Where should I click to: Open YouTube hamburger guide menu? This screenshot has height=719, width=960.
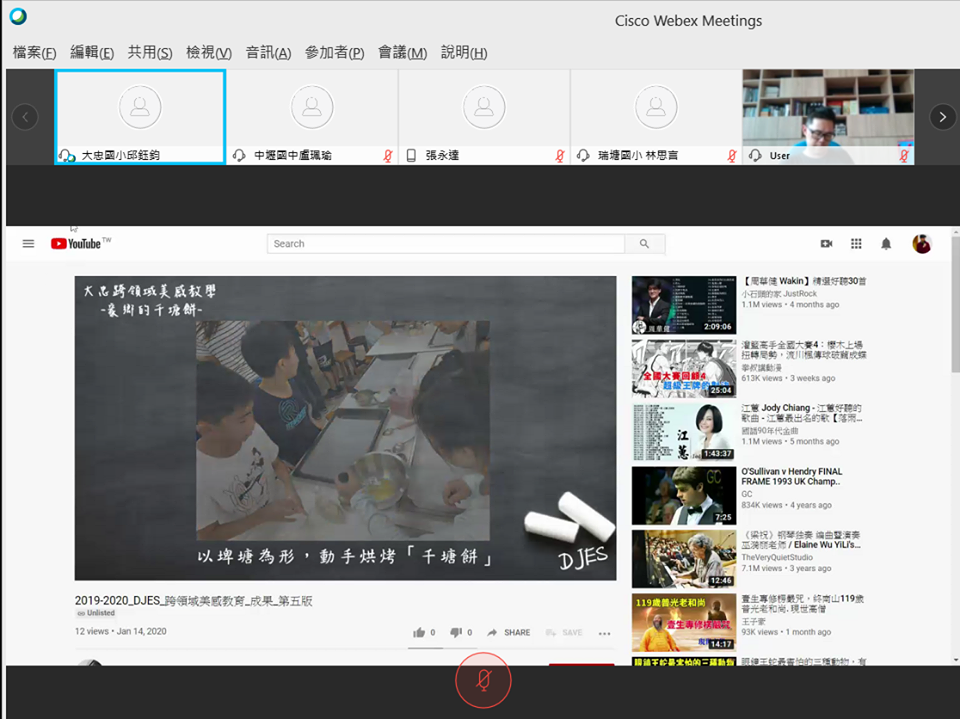[28, 244]
